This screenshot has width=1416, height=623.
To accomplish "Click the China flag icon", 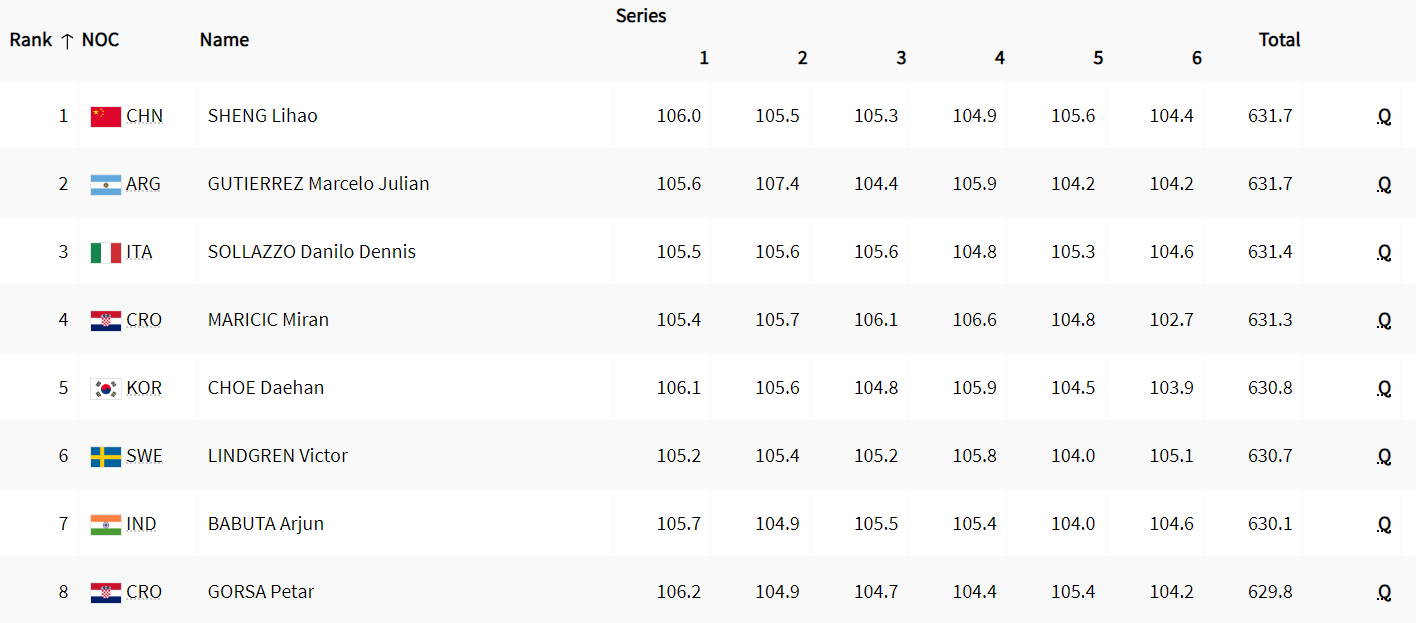I will click(105, 116).
